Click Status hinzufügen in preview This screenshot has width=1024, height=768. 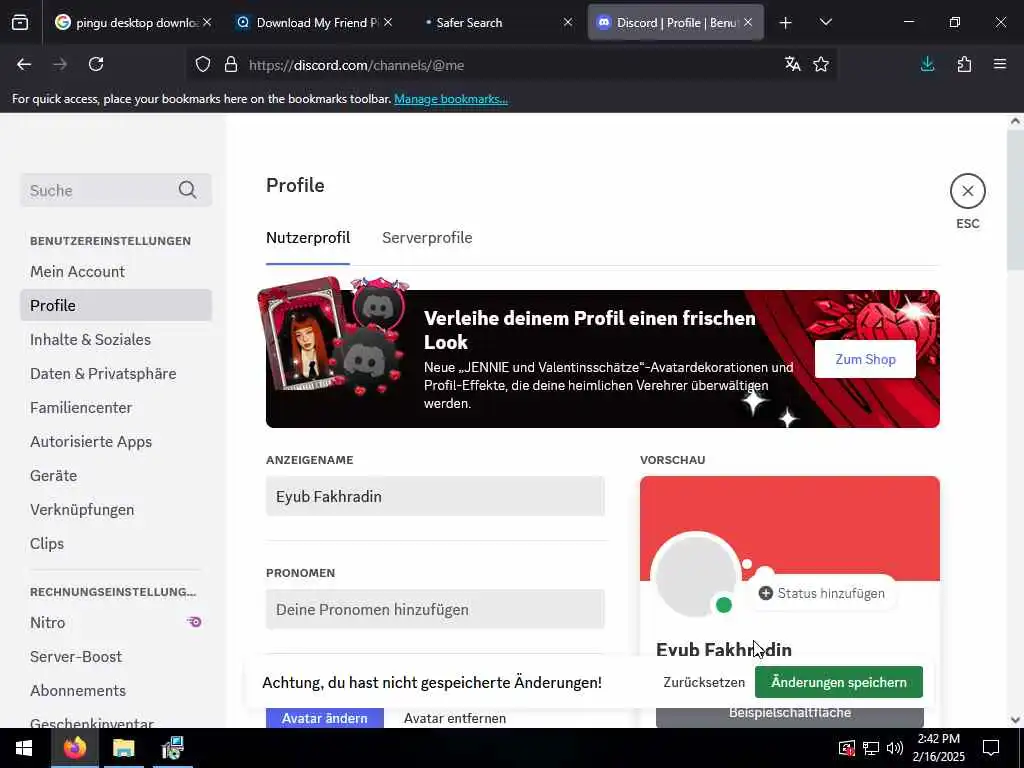click(x=822, y=593)
